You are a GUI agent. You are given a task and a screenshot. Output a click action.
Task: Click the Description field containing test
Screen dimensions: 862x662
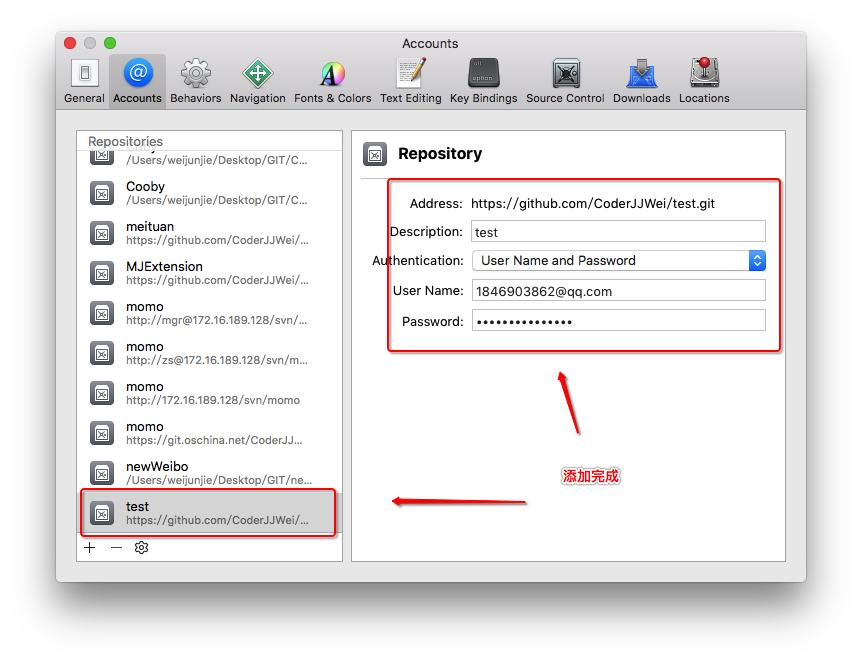point(618,231)
